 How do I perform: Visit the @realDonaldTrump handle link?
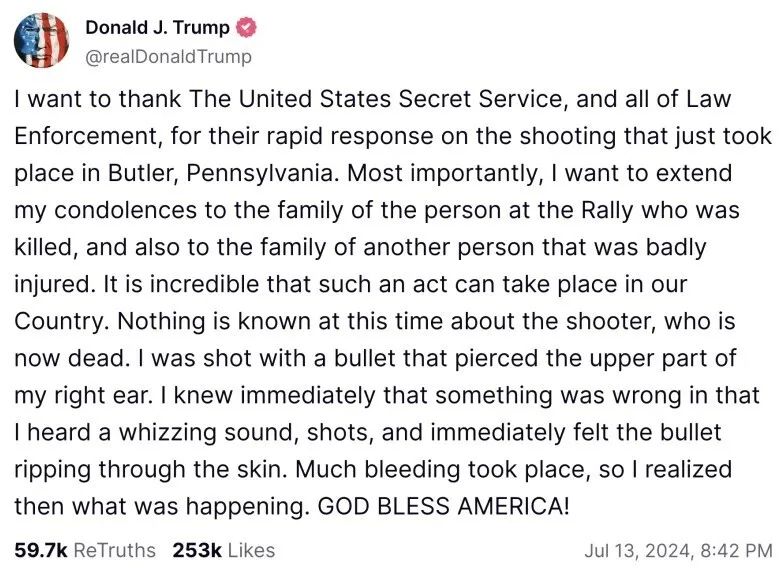tap(169, 57)
